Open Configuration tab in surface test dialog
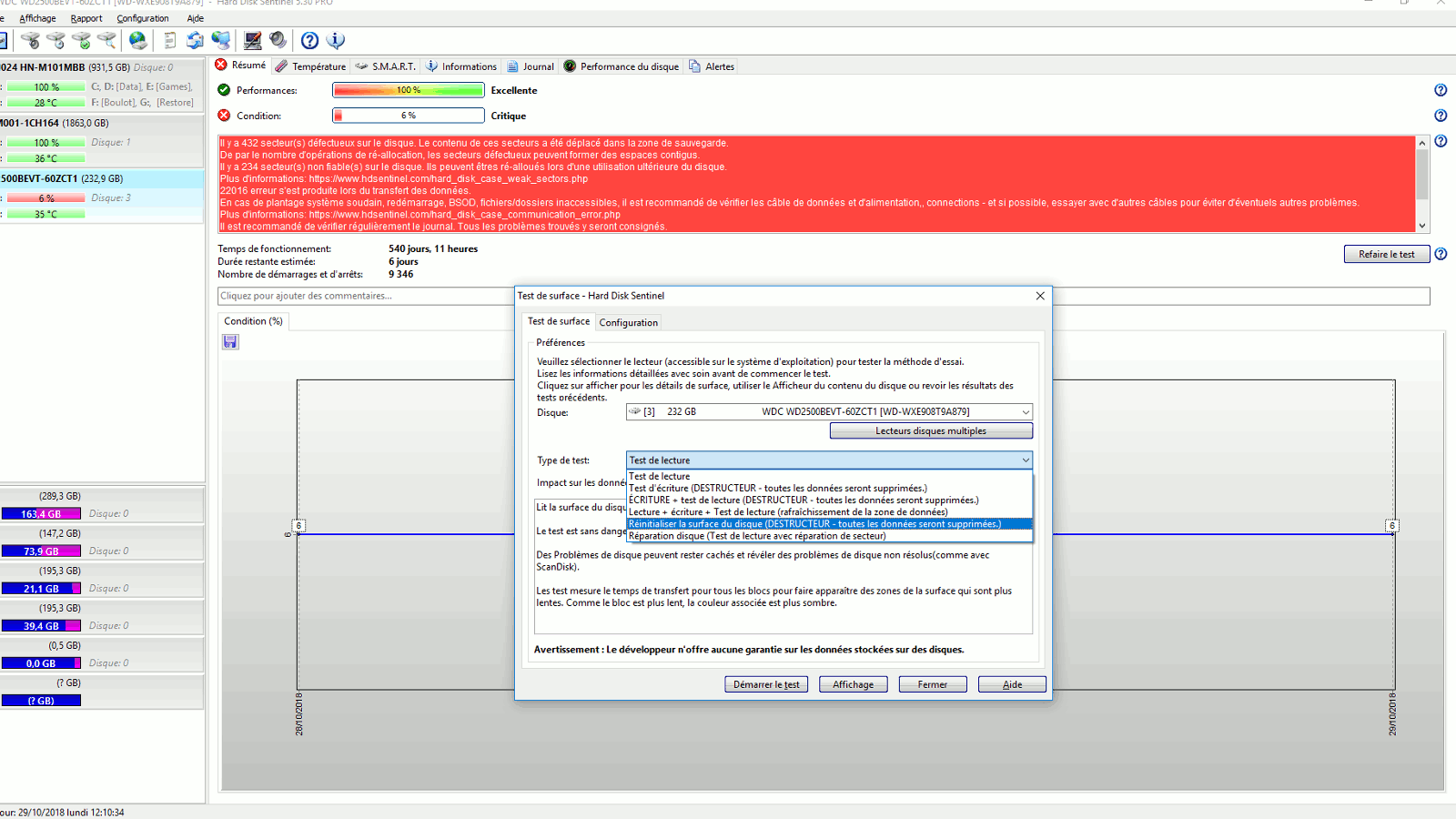This screenshot has height=819, width=1456. point(628,322)
